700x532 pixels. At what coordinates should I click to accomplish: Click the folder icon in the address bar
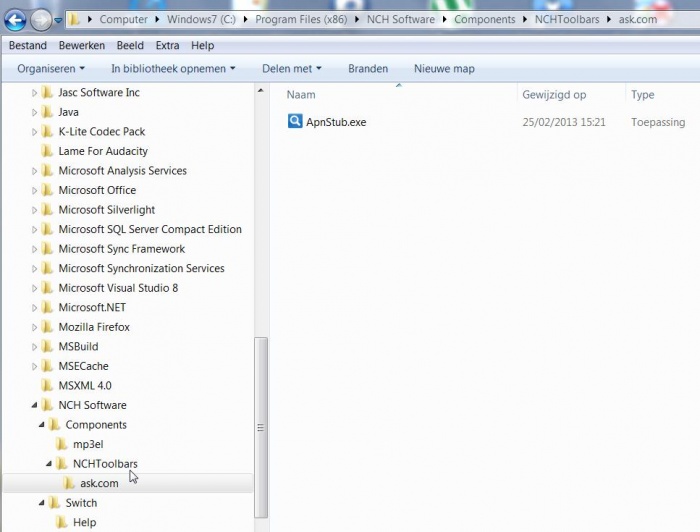click(75, 19)
